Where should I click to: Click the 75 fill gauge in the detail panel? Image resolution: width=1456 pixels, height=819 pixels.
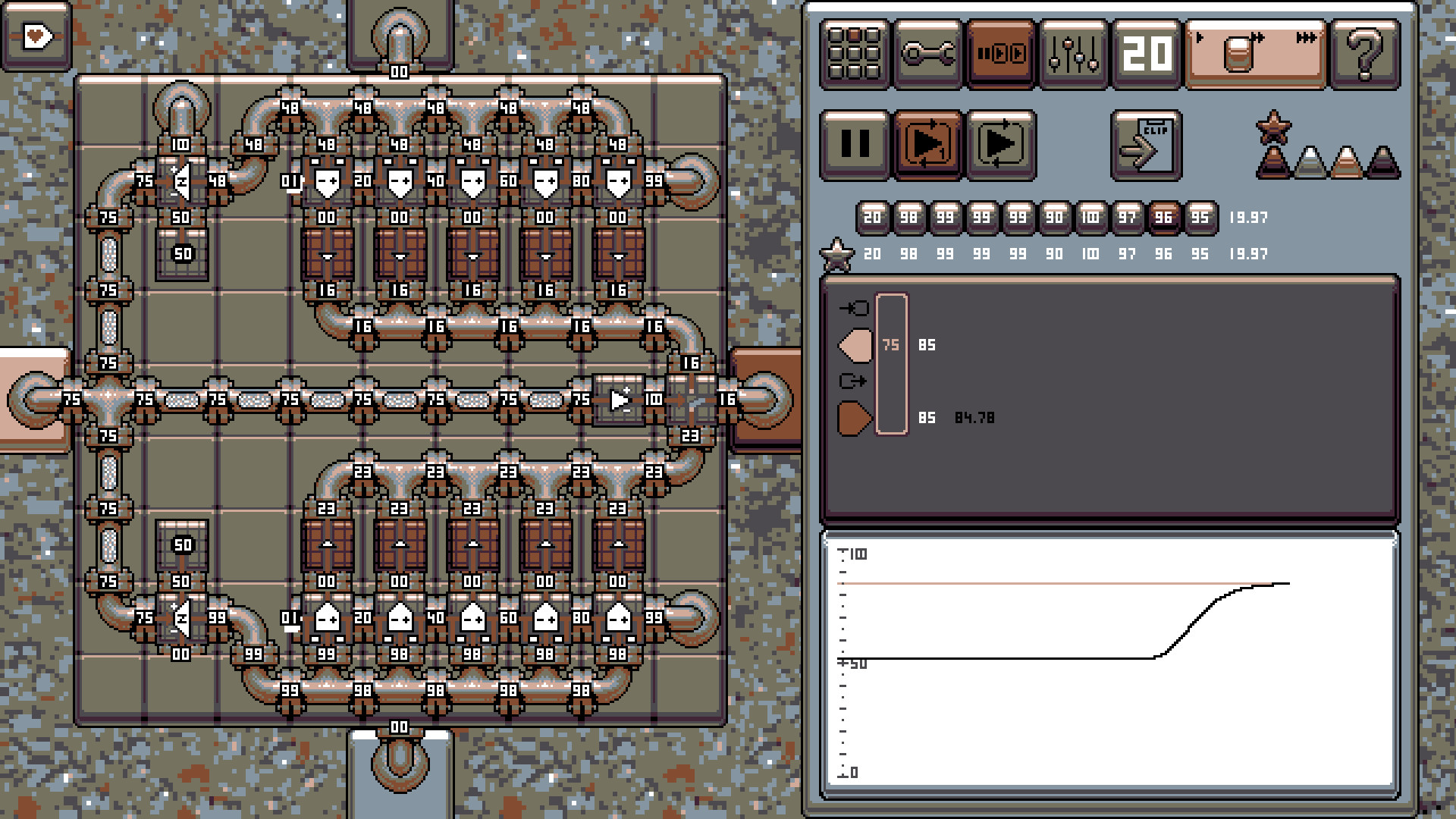coord(890,364)
